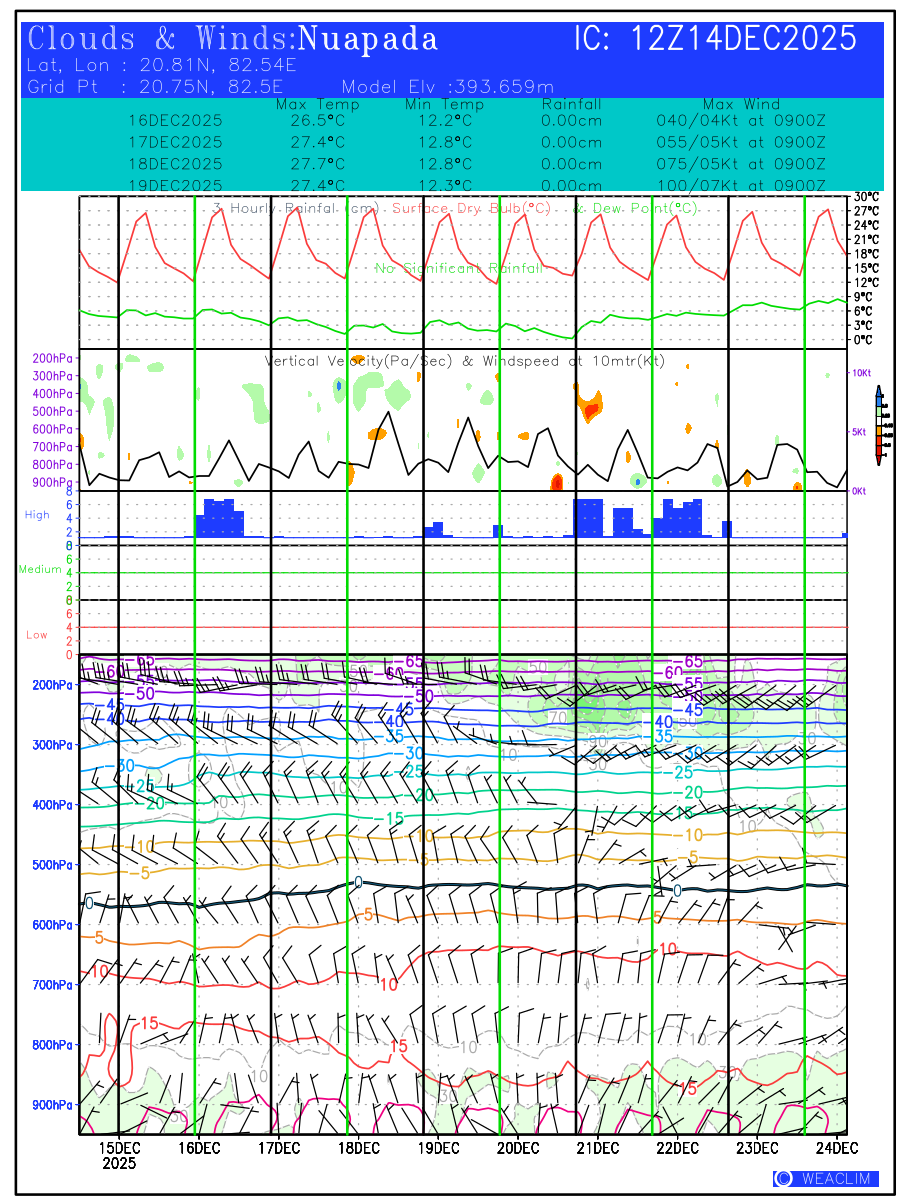Click the IC: 12Z14DEC2025 initial condition text
900x1200 pixels.
[x=715, y=40]
